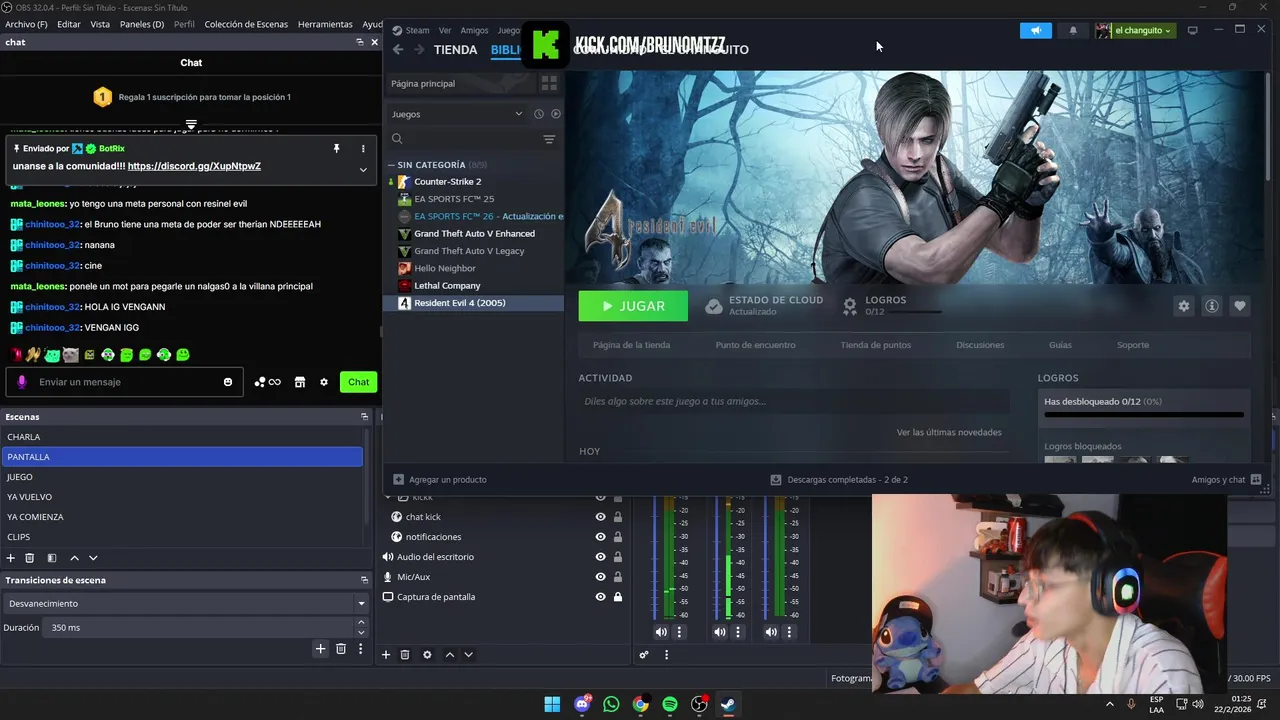
Task: Open Amigos y chat in Steam
Action: tap(1226, 479)
